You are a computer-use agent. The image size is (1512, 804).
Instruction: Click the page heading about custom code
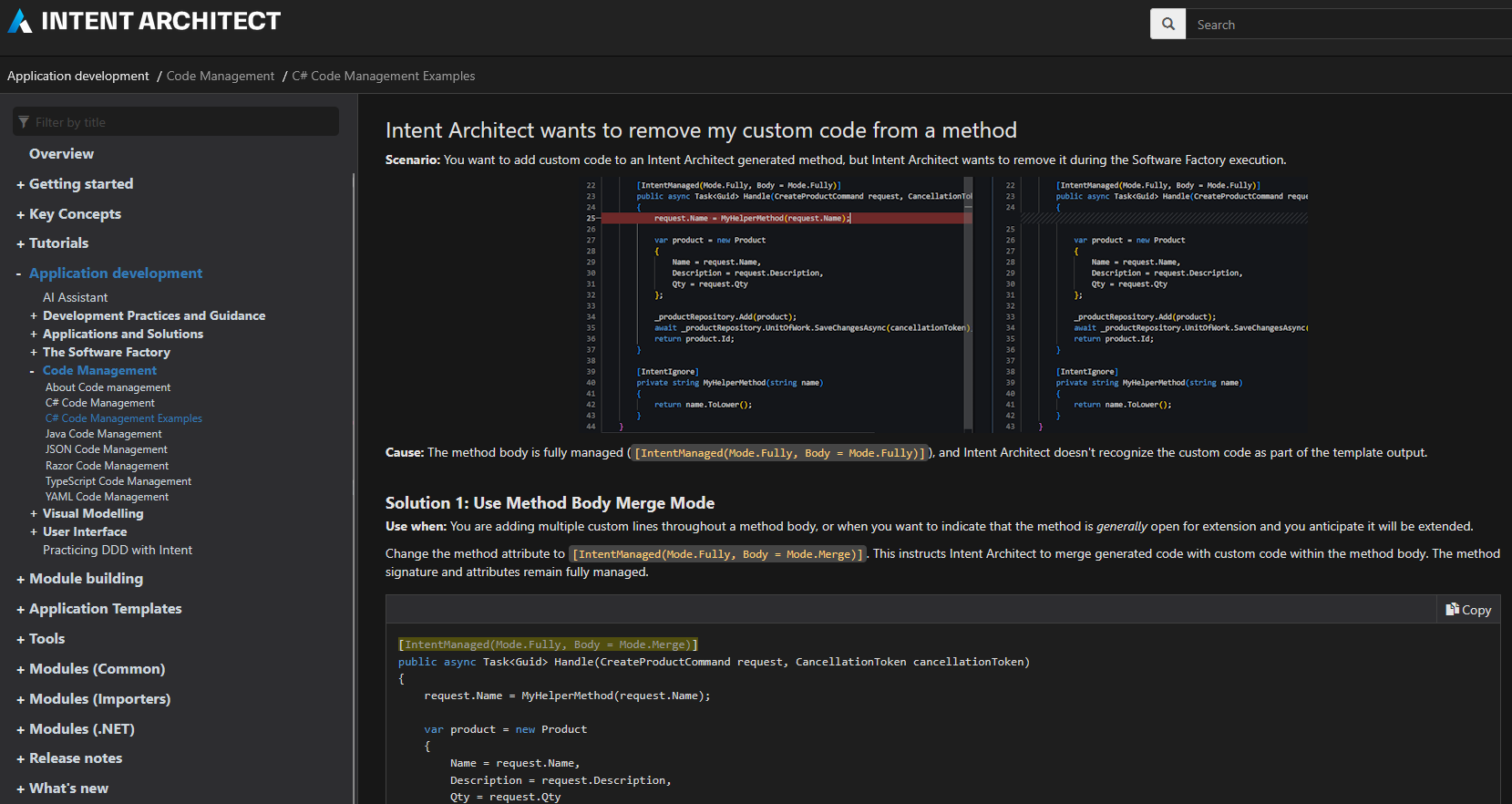point(701,130)
